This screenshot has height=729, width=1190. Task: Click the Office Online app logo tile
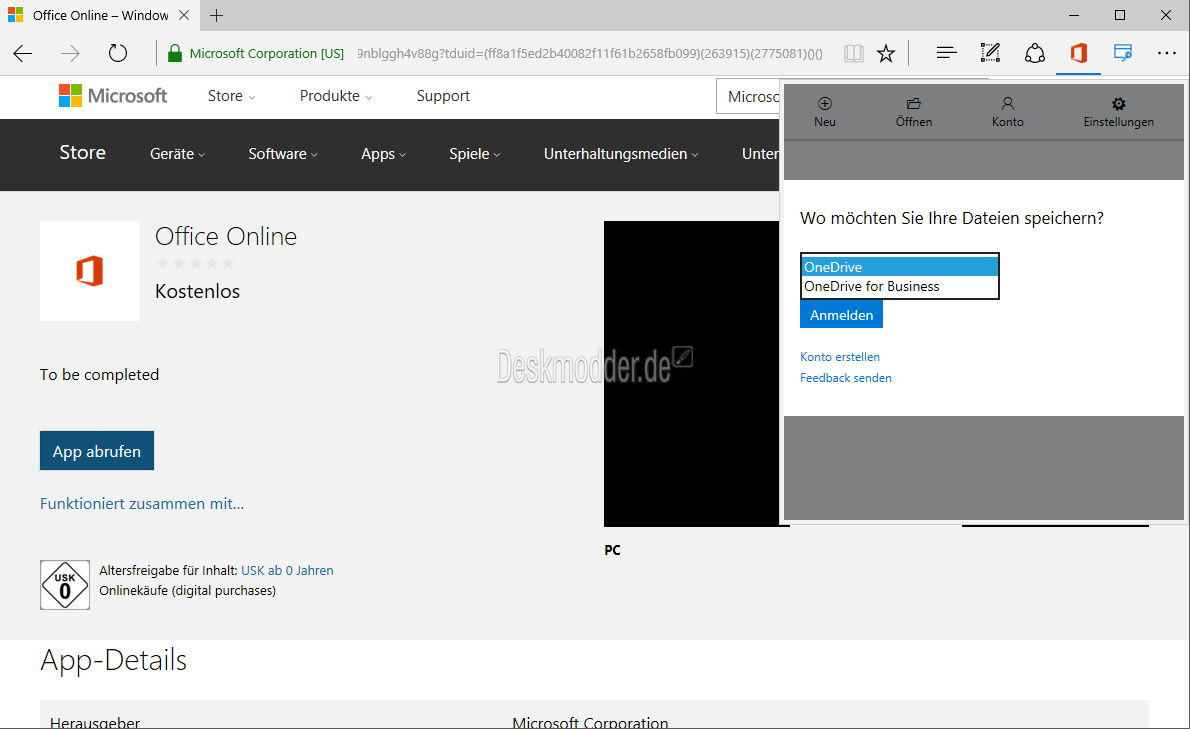point(90,271)
